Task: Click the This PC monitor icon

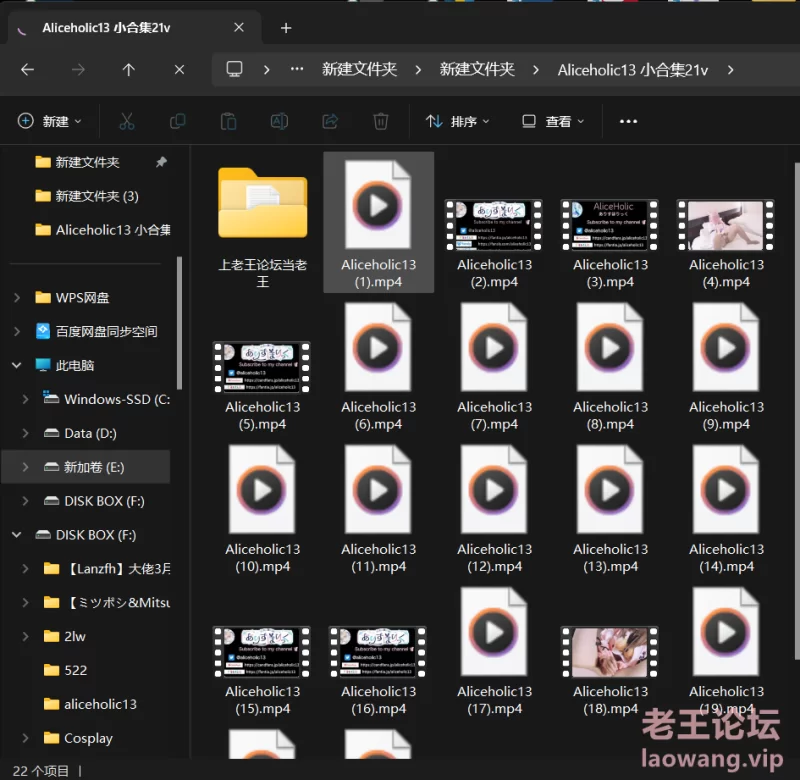Action: click(234, 69)
